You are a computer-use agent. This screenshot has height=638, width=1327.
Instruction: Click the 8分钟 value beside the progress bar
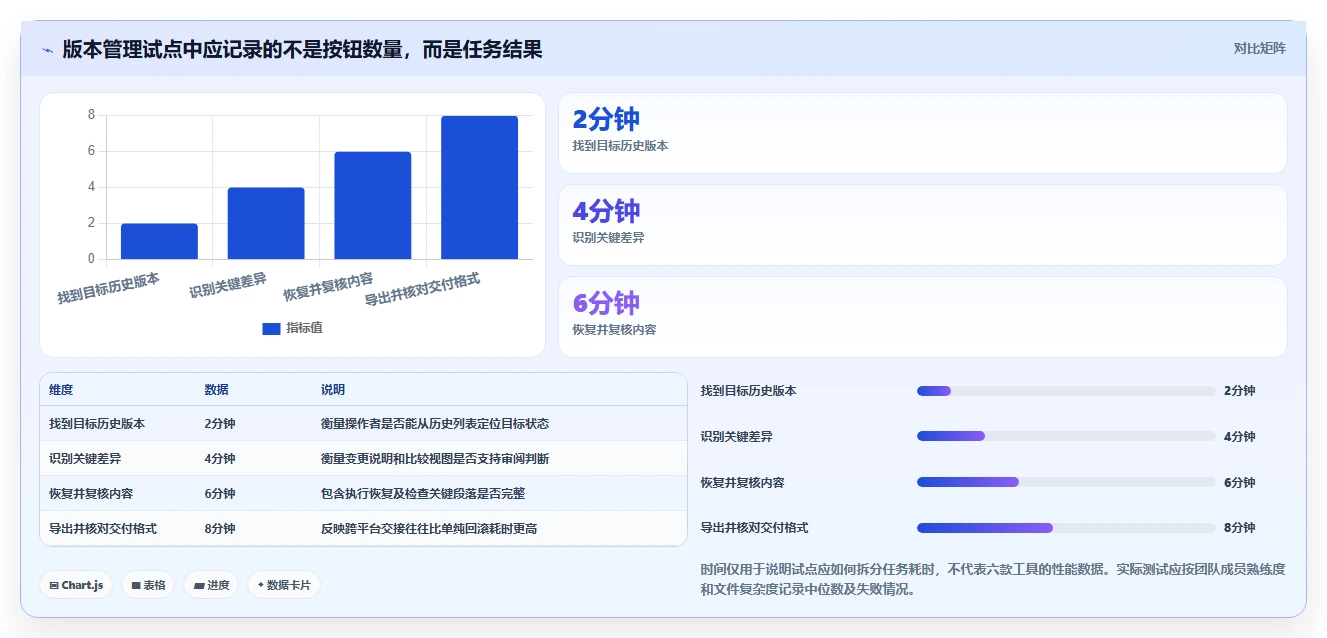(x=1239, y=528)
